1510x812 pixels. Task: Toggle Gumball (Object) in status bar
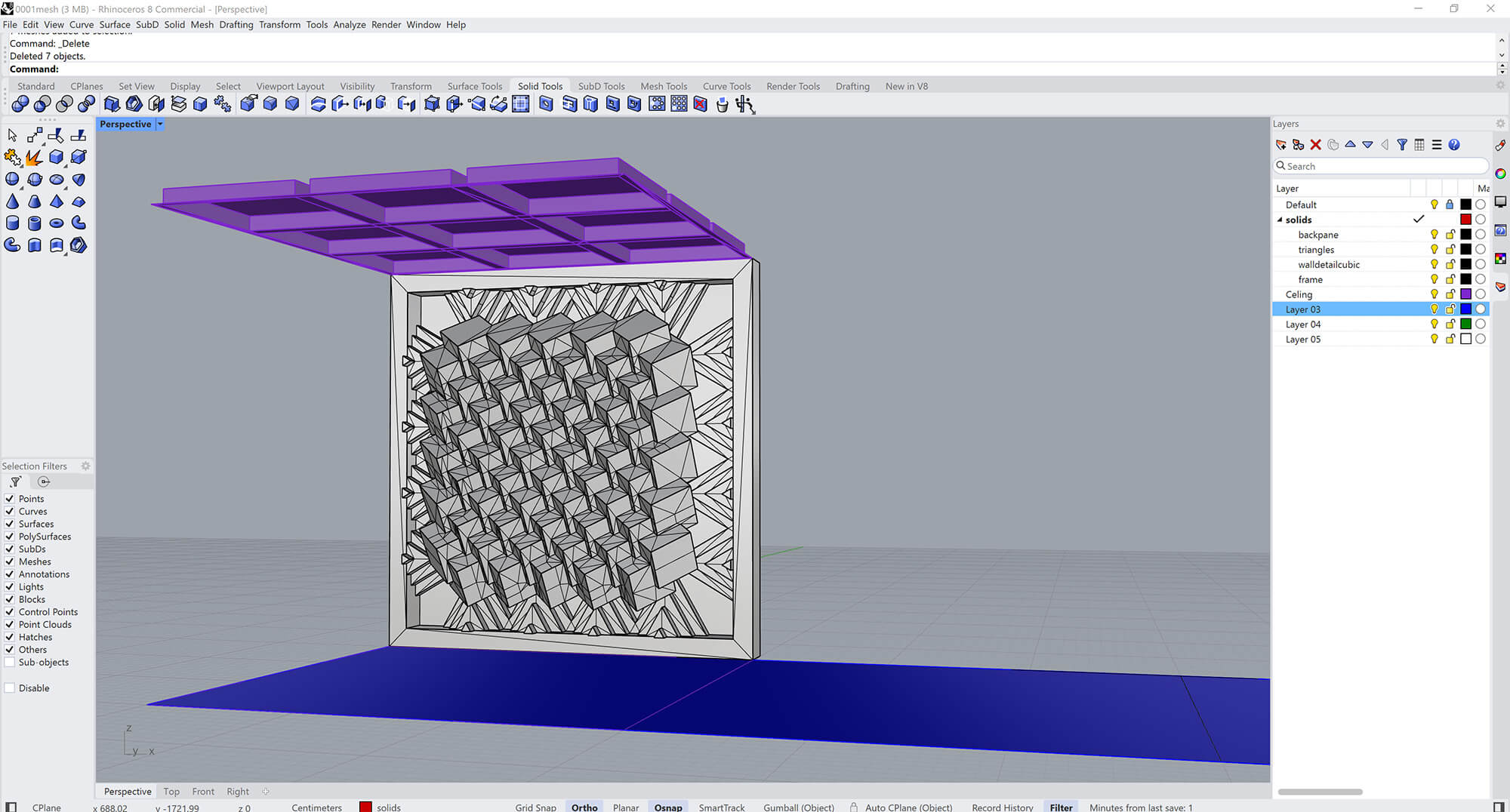798,807
